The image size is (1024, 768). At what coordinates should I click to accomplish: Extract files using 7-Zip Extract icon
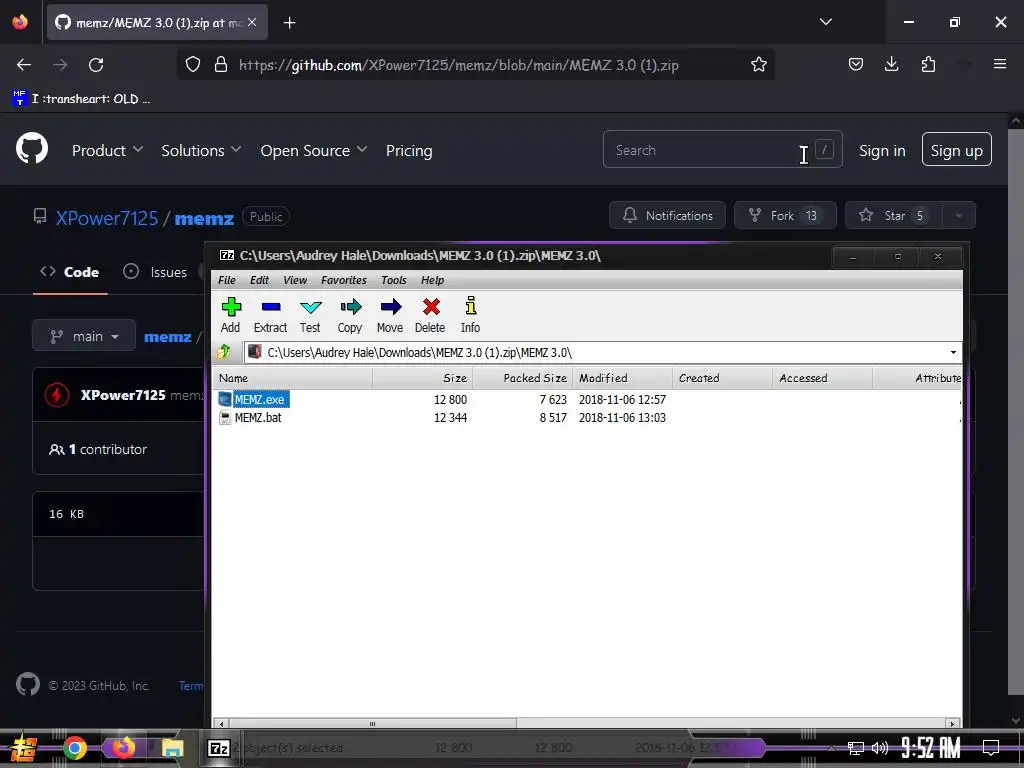[x=270, y=315]
